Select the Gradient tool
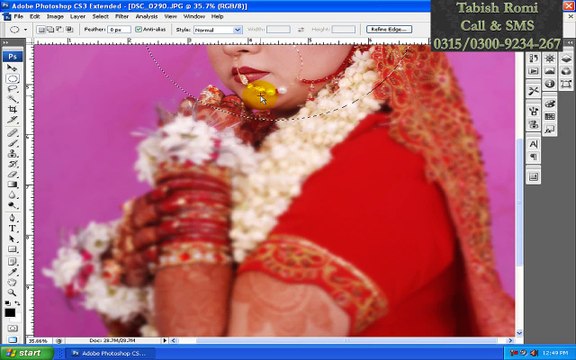The height and width of the screenshot is (360, 576). (12, 184)
